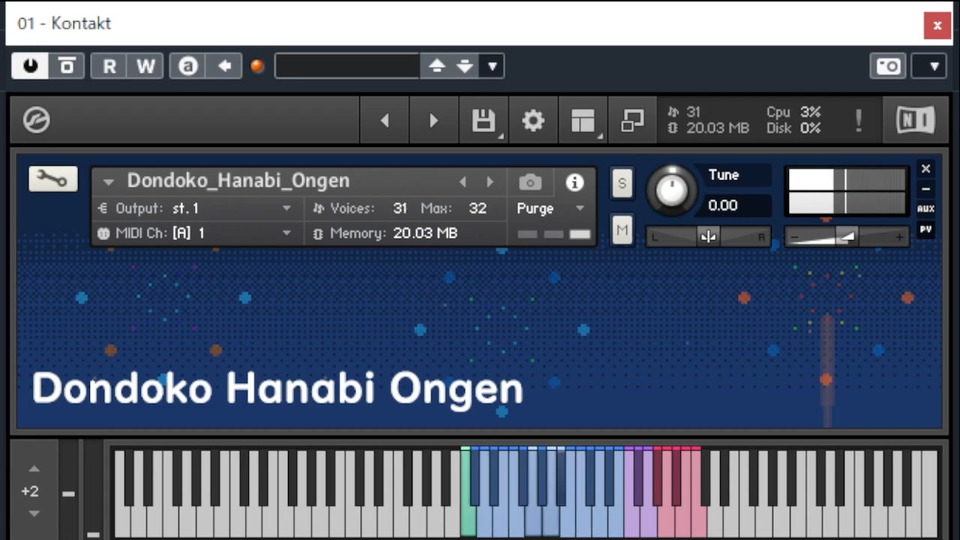This screenshot has width=960, height=540.
Task: Load previous preset with up arrow
Action: coord(437,66)
